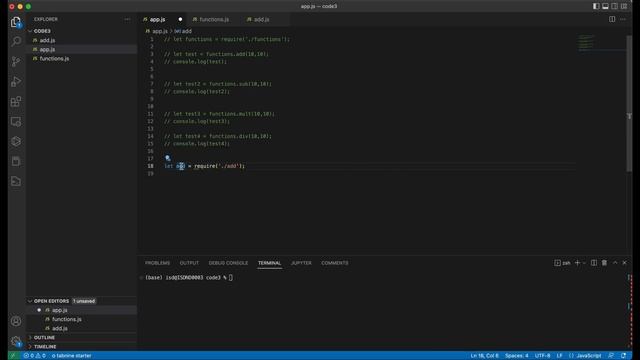
Task: Open the customize layout icon
Action: coord(624,6)
